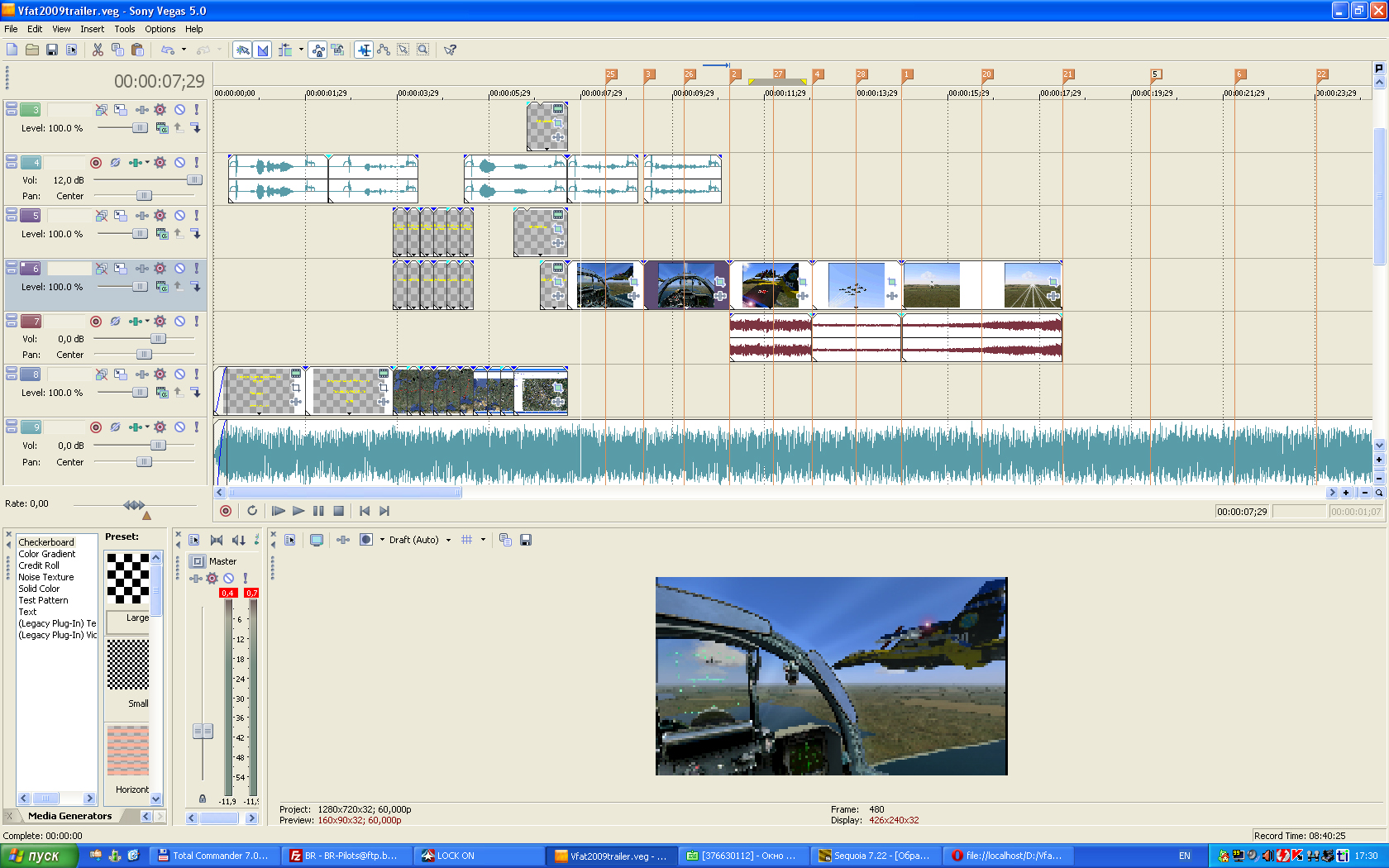Viewport: 1389px width, 868px height.
Task: Mute audio track 4
Action: click(x=179, y=163)
